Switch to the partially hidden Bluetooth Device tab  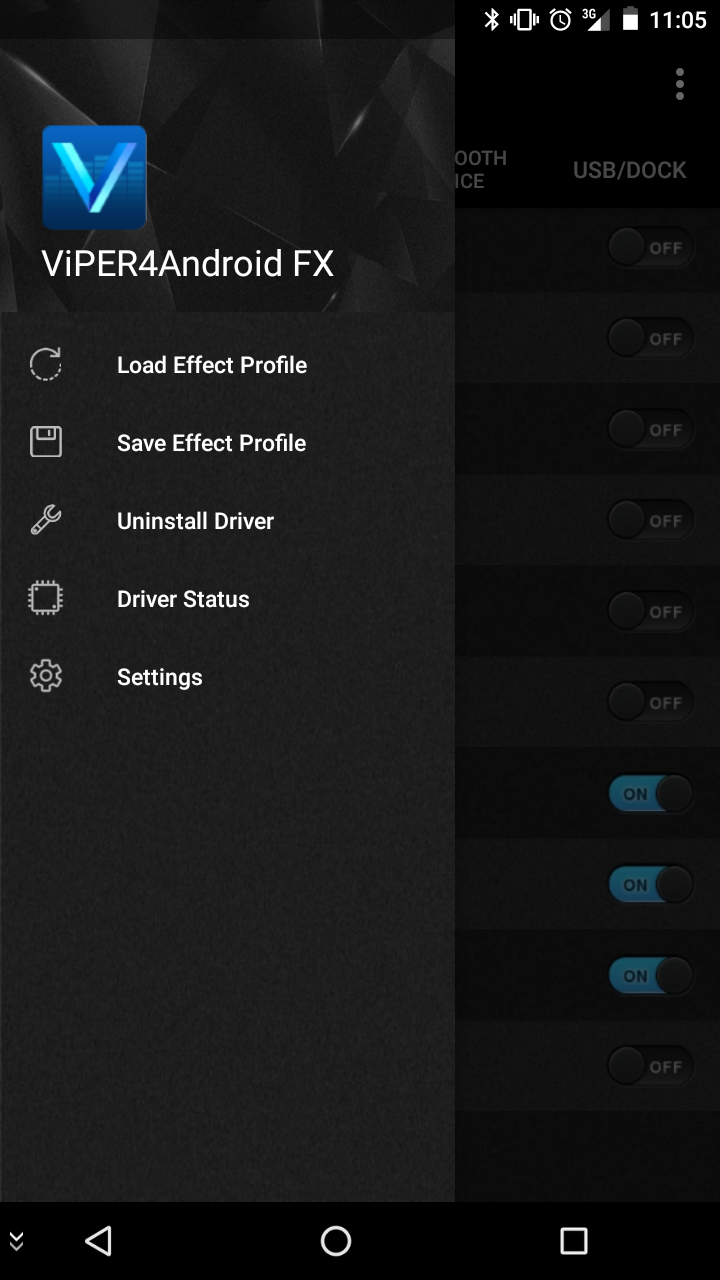tap(481, 170)
